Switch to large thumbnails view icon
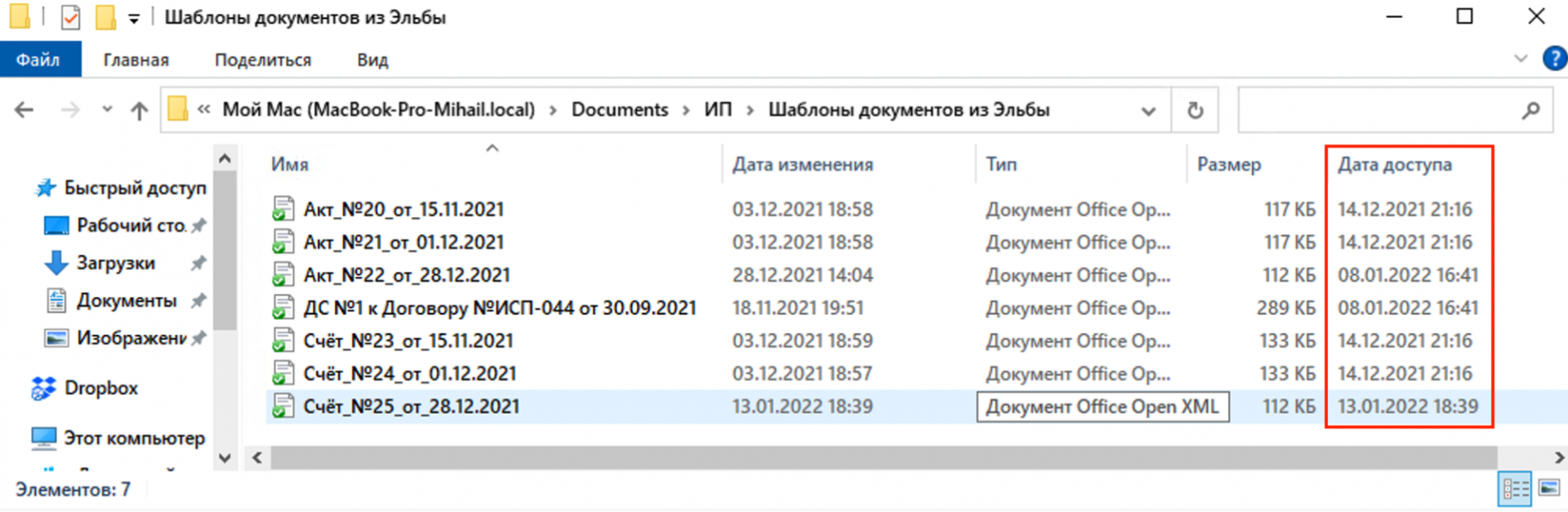The height and width of the screenshot is (512, 1568). point(1549,488)
